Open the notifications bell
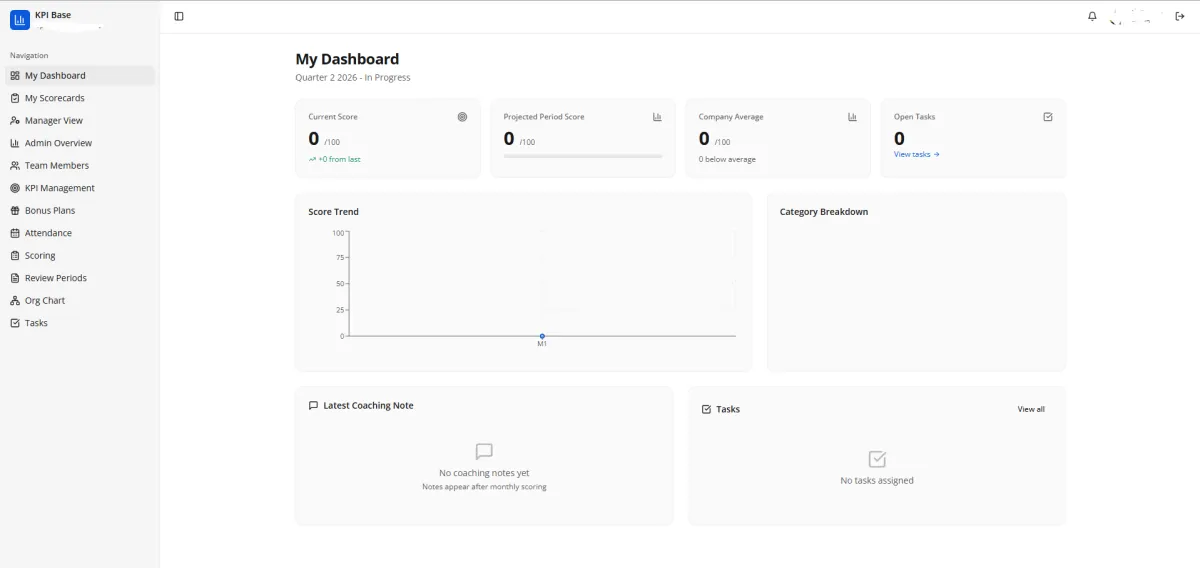 point(1092,16)
